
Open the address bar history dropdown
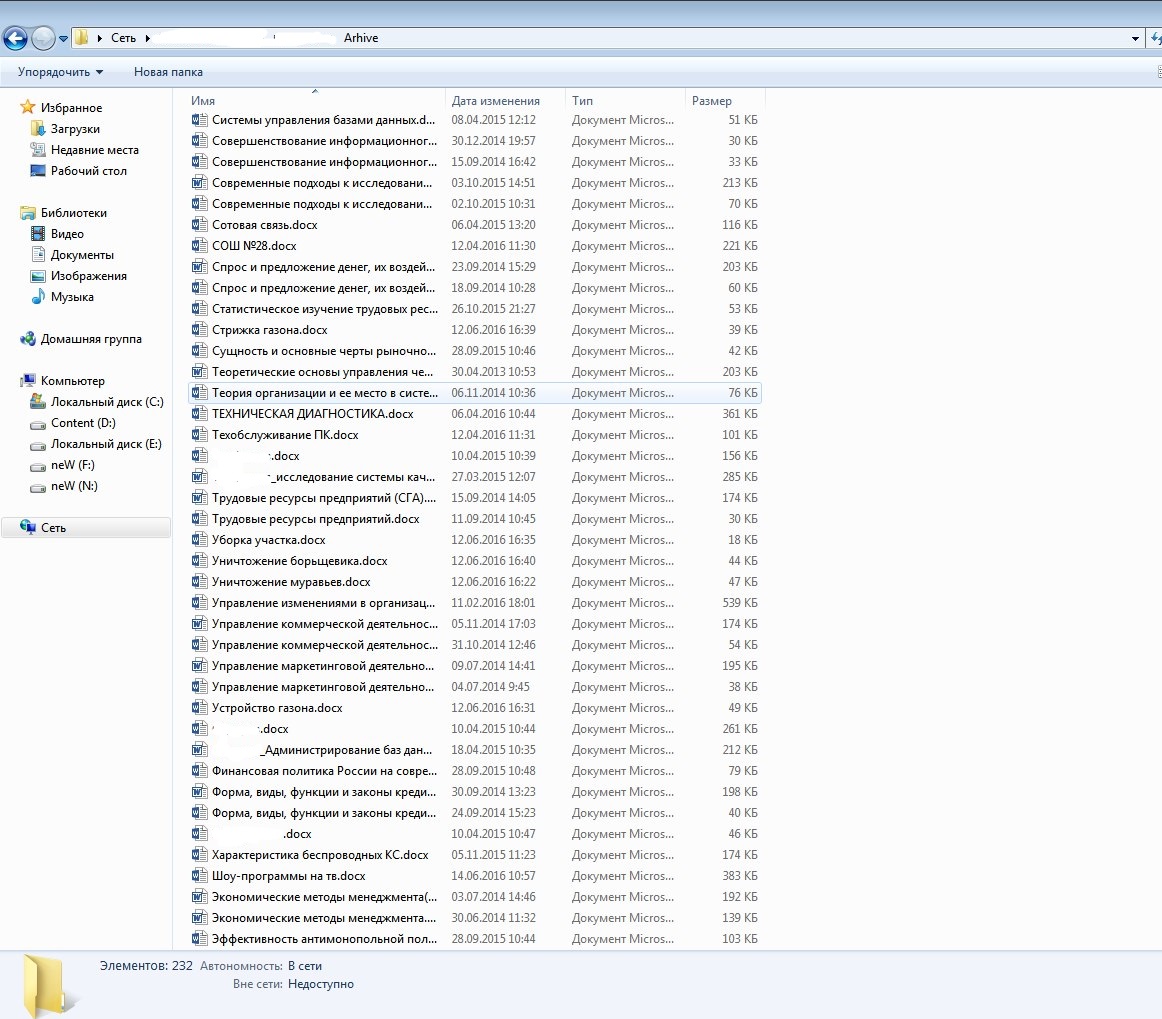coord(1135,39)
